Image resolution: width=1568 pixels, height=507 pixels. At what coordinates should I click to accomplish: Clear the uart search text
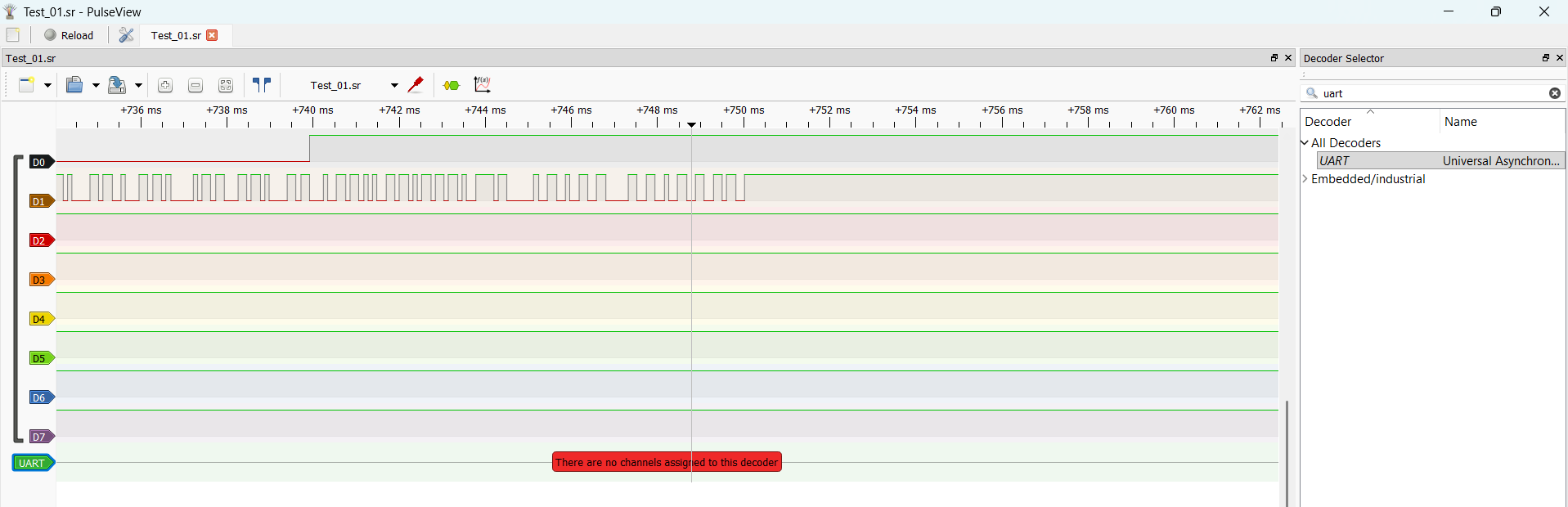point(1555,93)
